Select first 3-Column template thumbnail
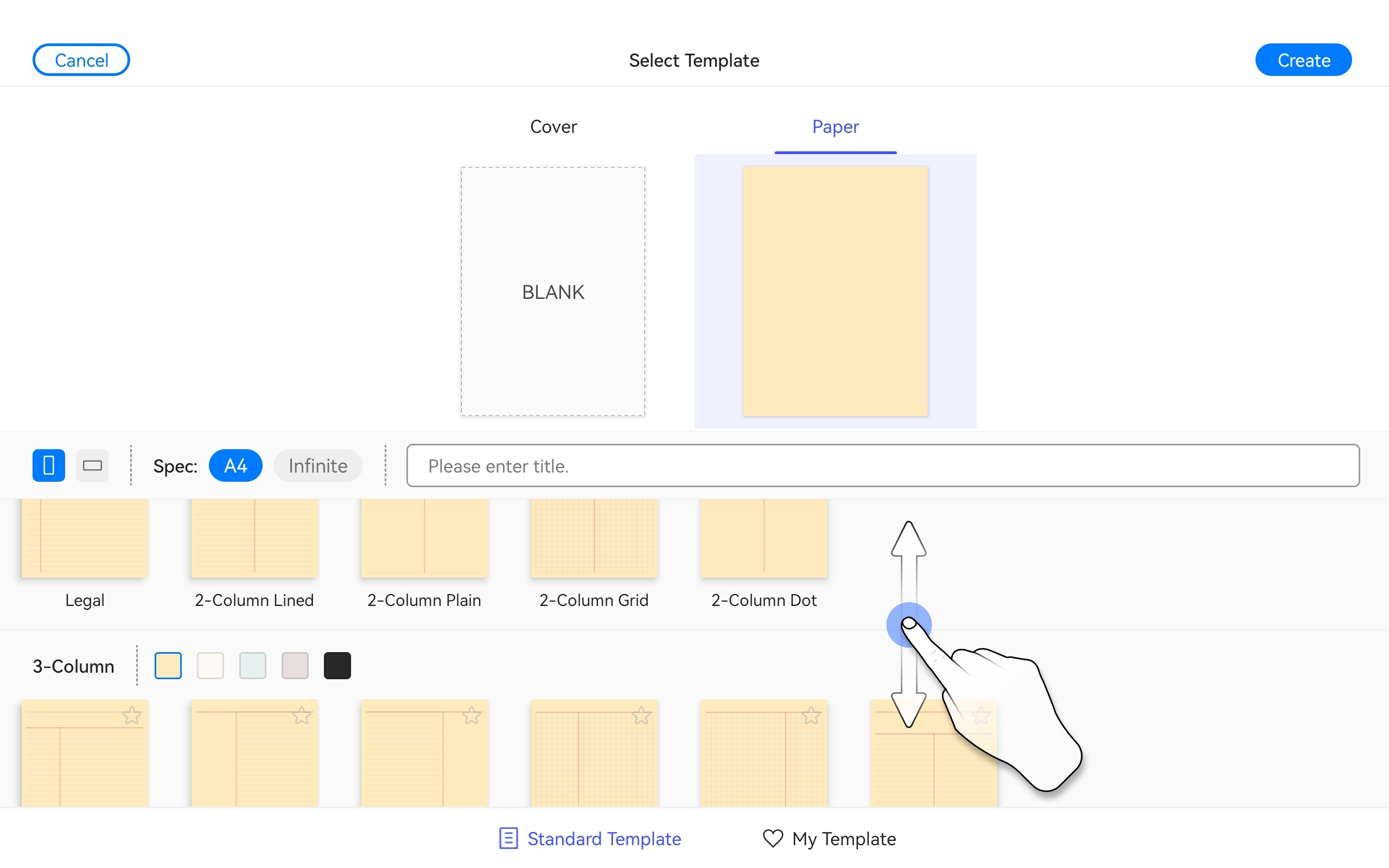Image resolution: width=1389 pixels, height=868 pixels. tap(85, 753)
